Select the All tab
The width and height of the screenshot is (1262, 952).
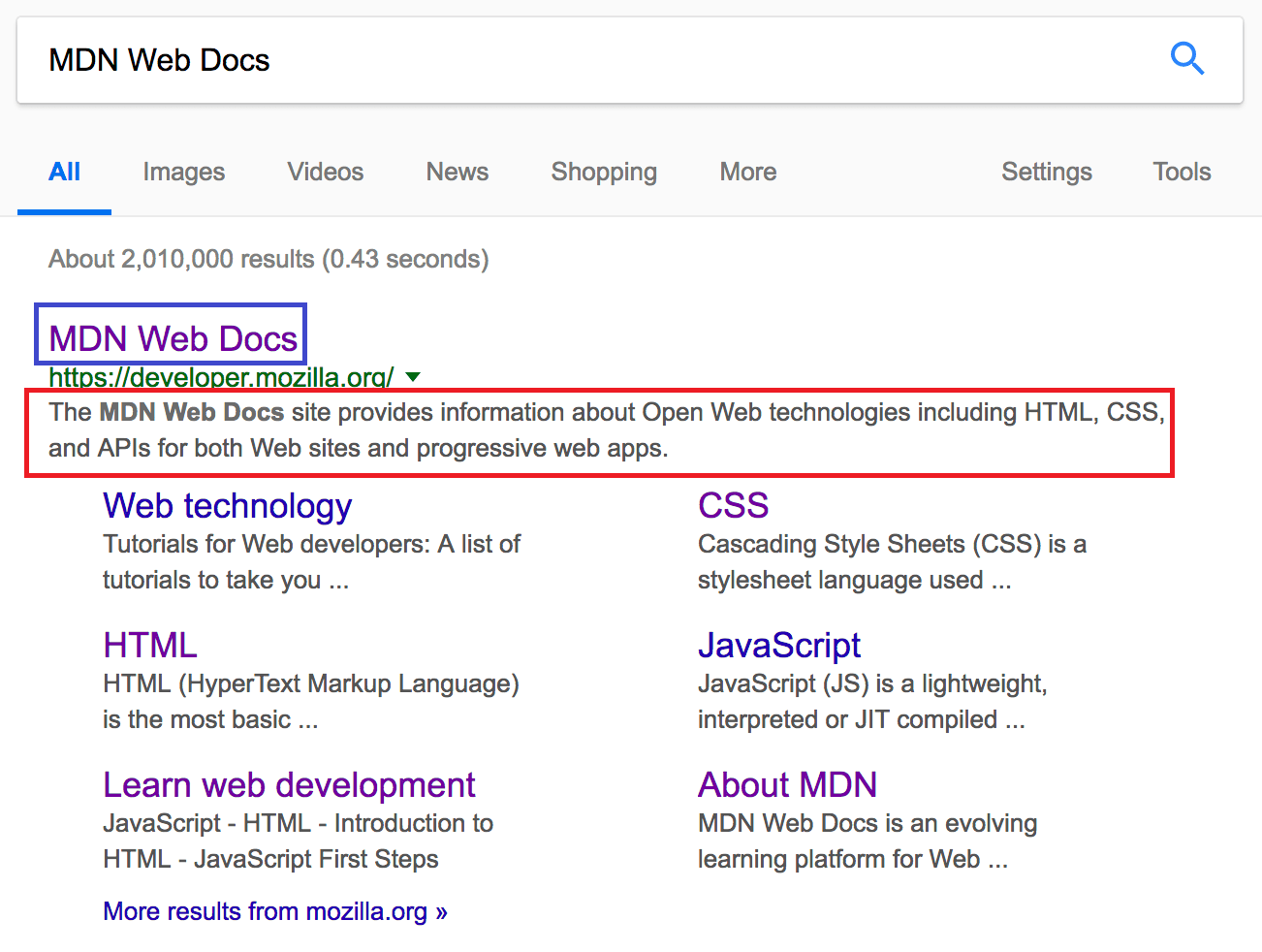click(64, 172)
